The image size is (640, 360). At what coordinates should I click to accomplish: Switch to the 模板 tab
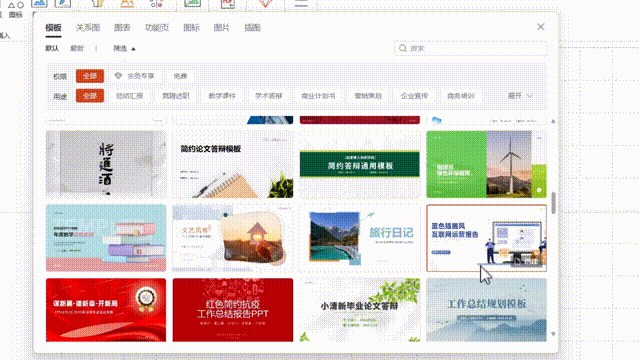tap(53, 28)
